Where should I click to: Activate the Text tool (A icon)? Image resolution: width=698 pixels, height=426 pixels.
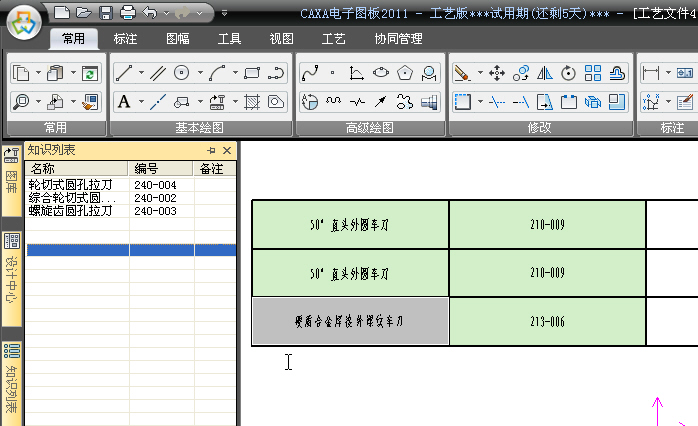124,101
